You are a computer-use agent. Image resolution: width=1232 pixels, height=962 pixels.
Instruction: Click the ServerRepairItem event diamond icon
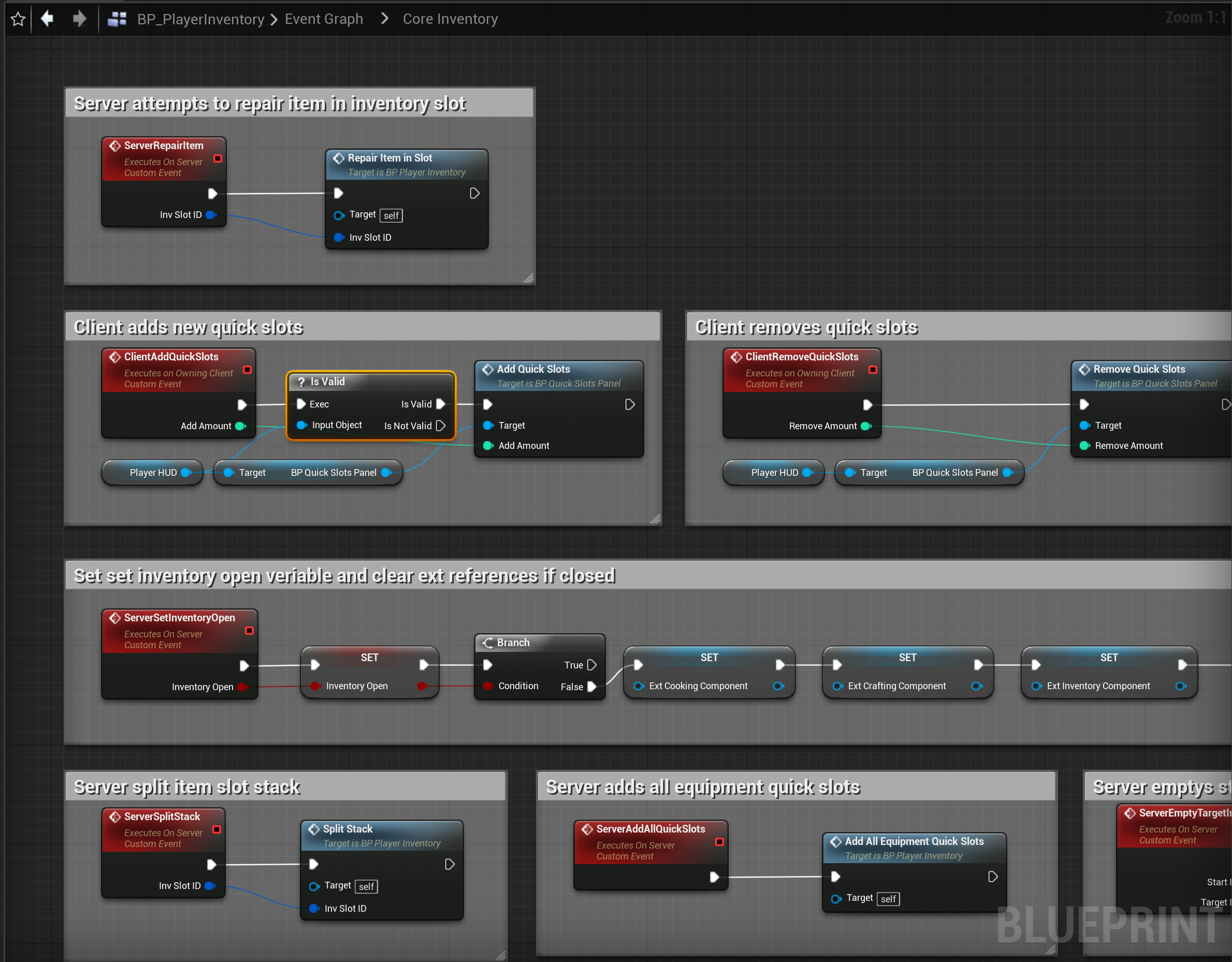pyautogui.click(x=115, y=145)
